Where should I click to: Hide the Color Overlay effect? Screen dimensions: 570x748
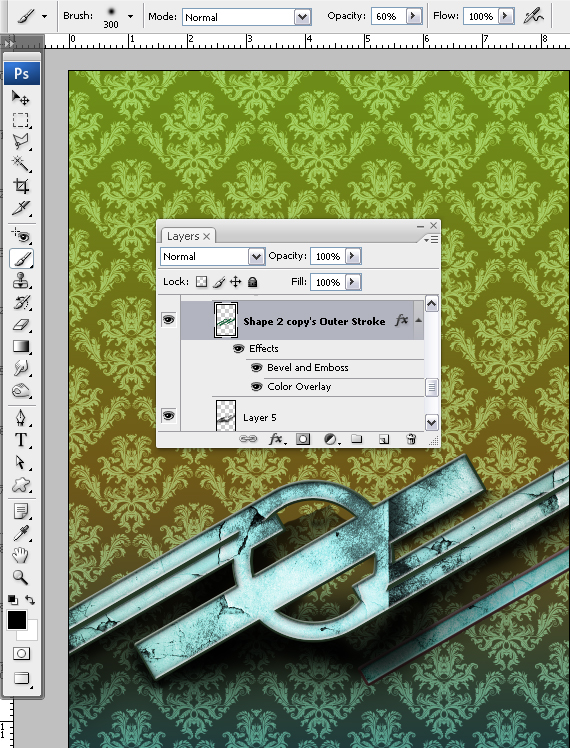click(x=257, y=386)
